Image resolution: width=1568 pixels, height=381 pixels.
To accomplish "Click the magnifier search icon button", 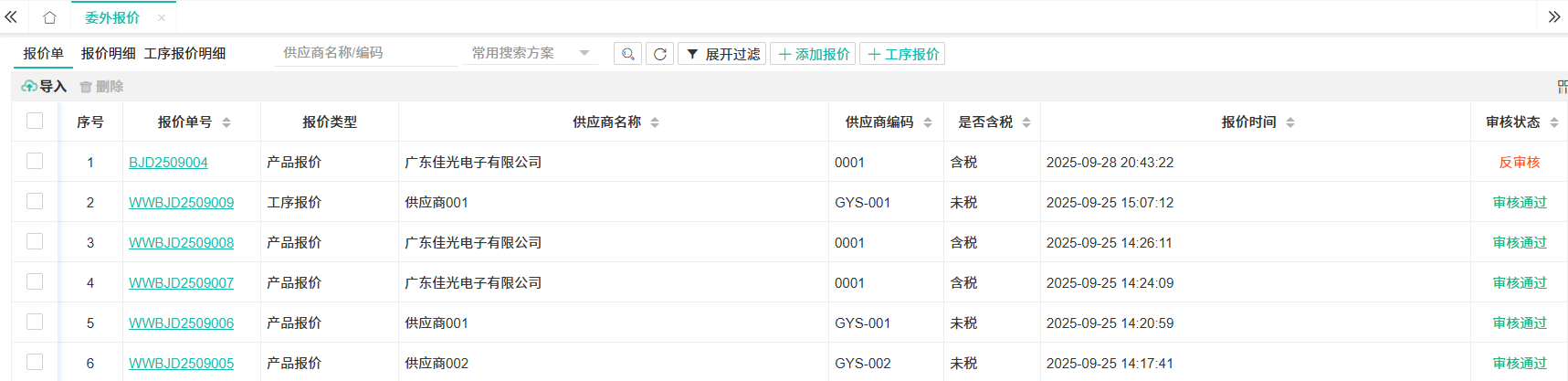I will 627,54.
